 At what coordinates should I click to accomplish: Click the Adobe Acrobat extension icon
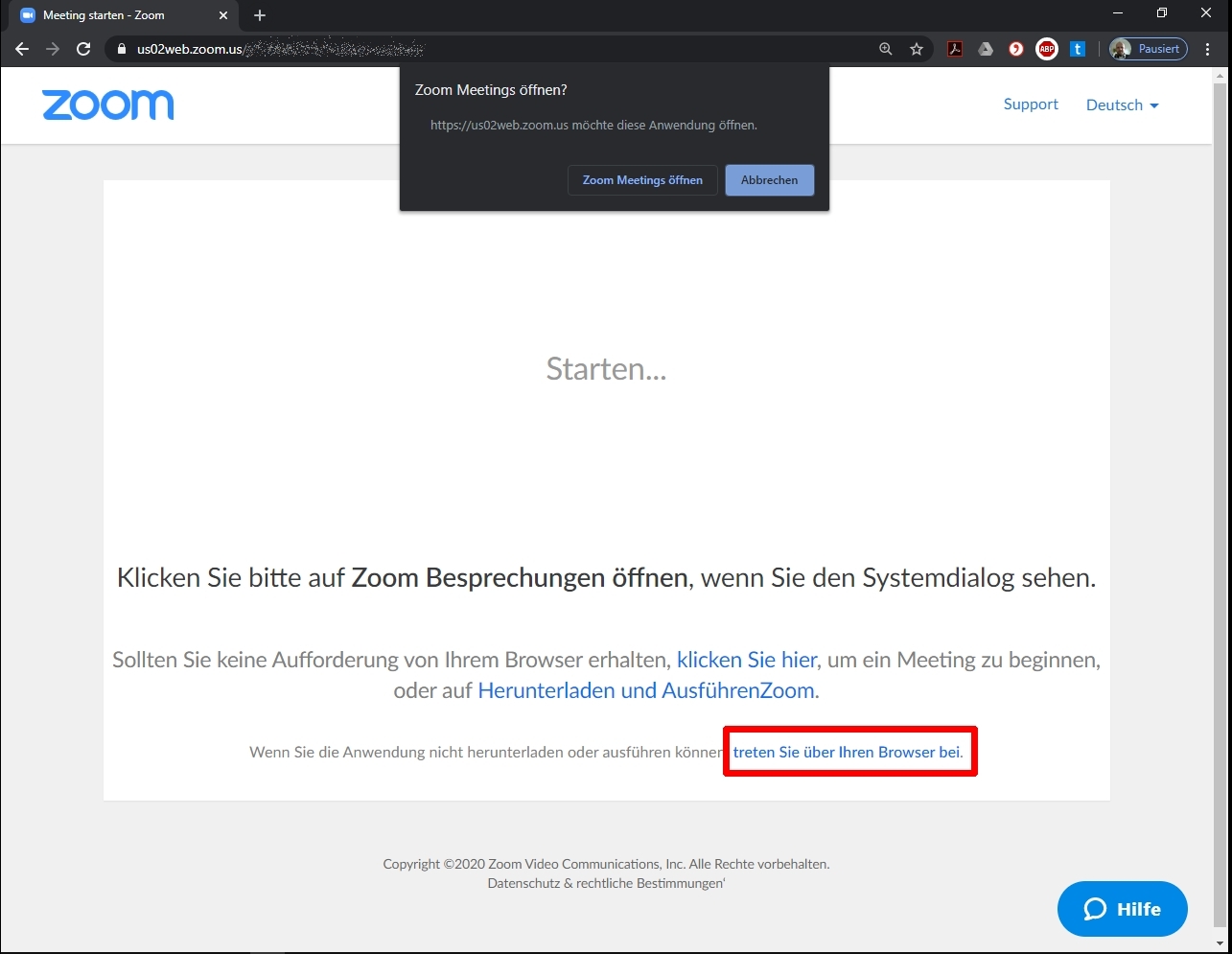[955, 49]
